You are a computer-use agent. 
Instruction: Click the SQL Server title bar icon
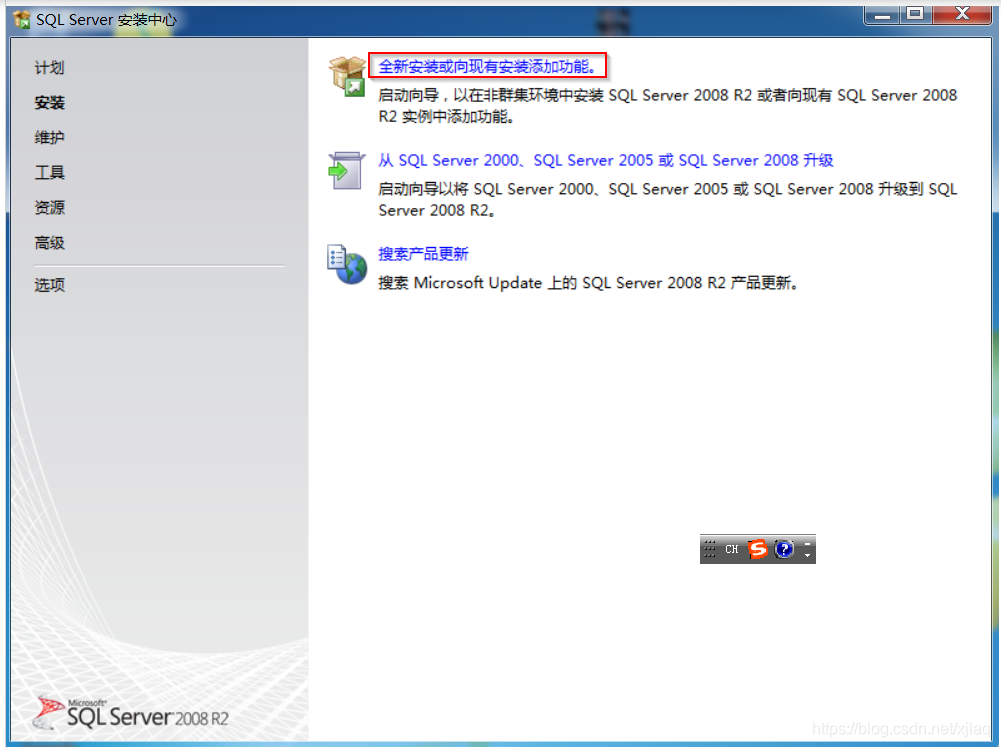pyautogui.click(x=22, y=19)
